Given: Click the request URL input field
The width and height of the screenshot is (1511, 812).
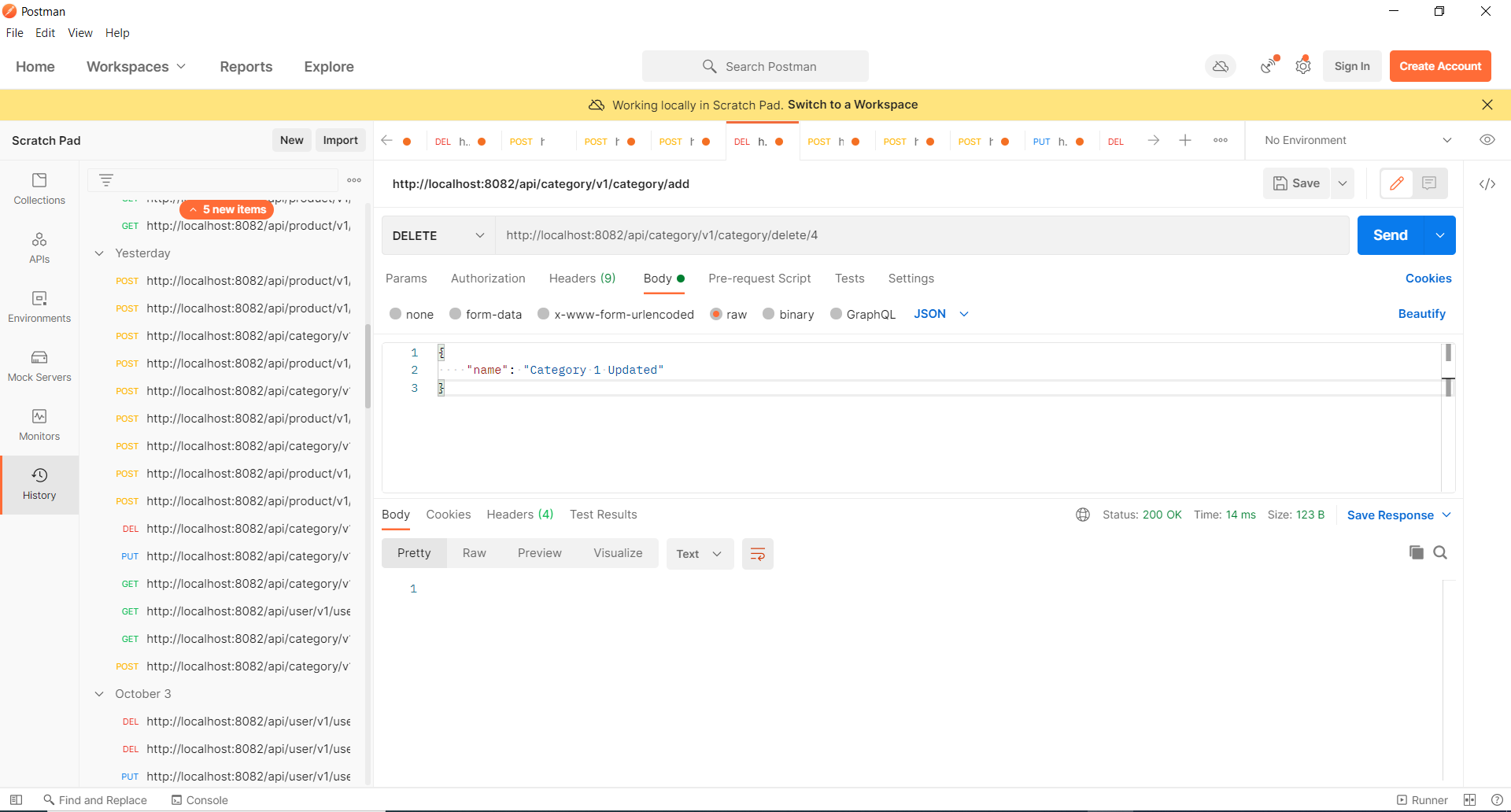Looking at the screenshot, I should point(922,235).
